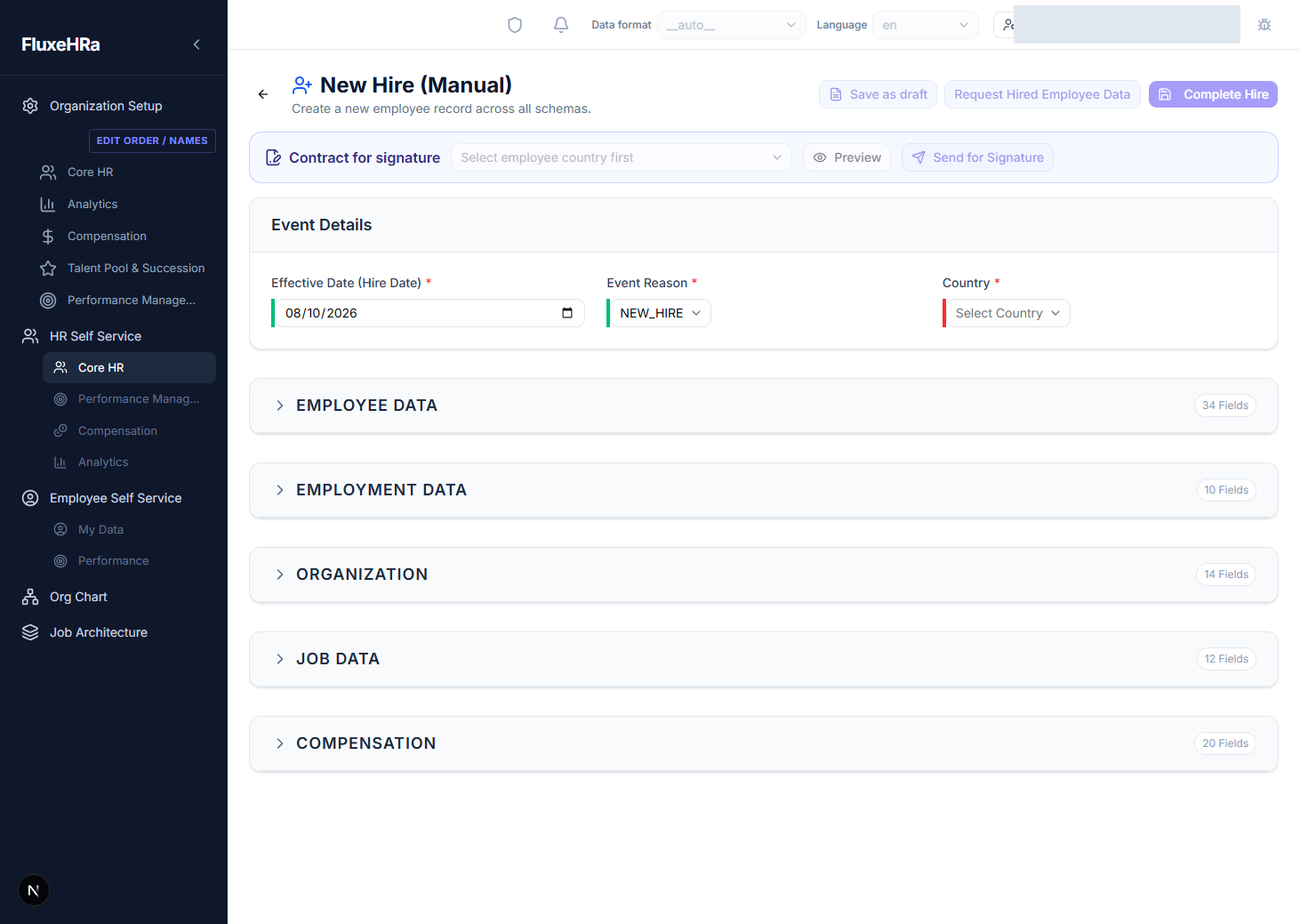Click the Talent Pool star icon
The height and width of the screenshot is (924, 1300).
coord(48,269)
